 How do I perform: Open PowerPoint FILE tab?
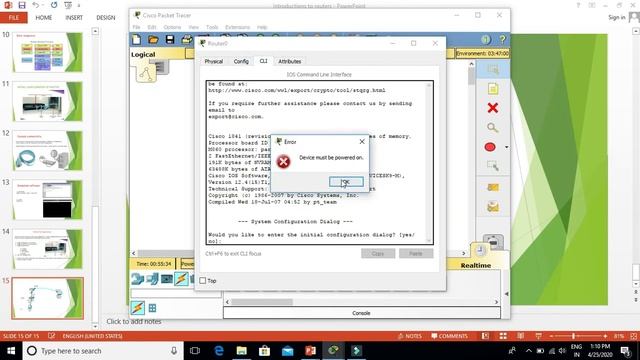(x=14, y=18)
